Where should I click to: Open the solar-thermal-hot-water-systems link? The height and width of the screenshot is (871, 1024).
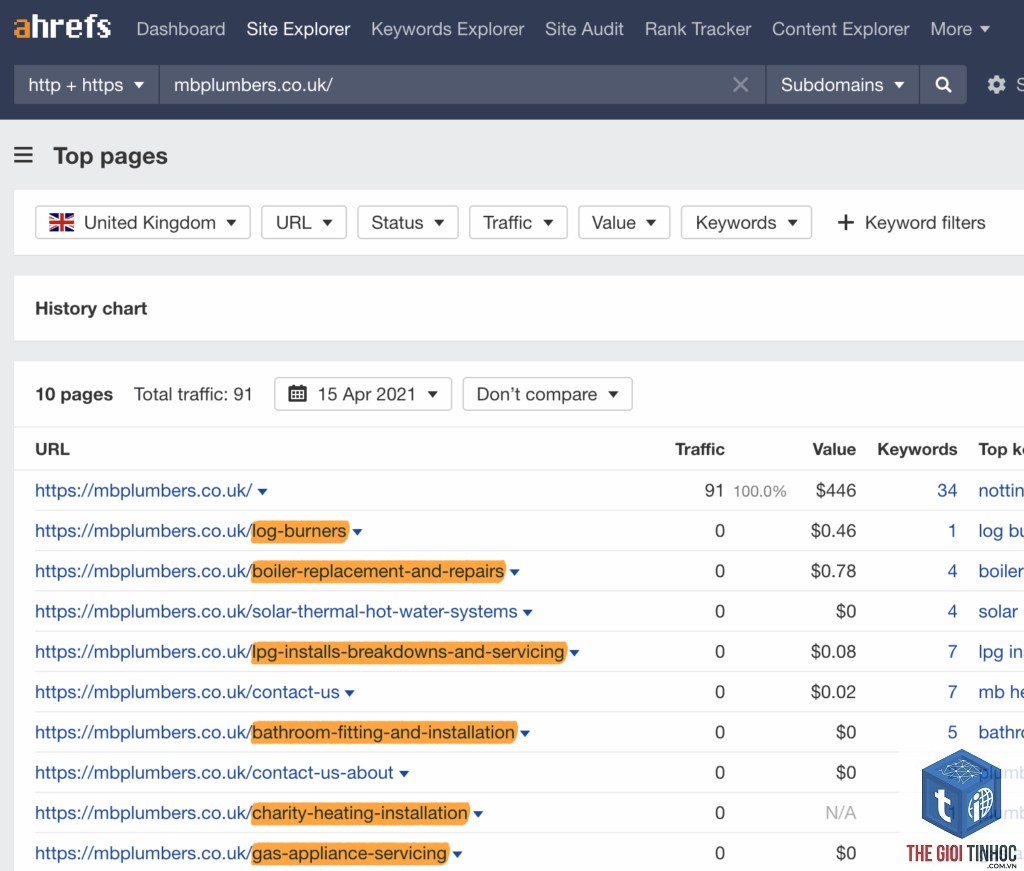click(x=276, y=612)
